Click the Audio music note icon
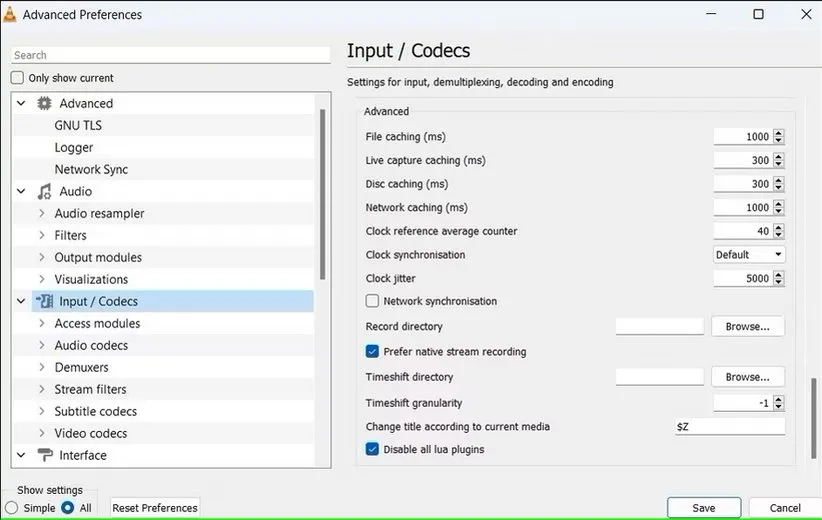Image resolution: width=822 pixels, height=520 pixels. coord(44,192)
